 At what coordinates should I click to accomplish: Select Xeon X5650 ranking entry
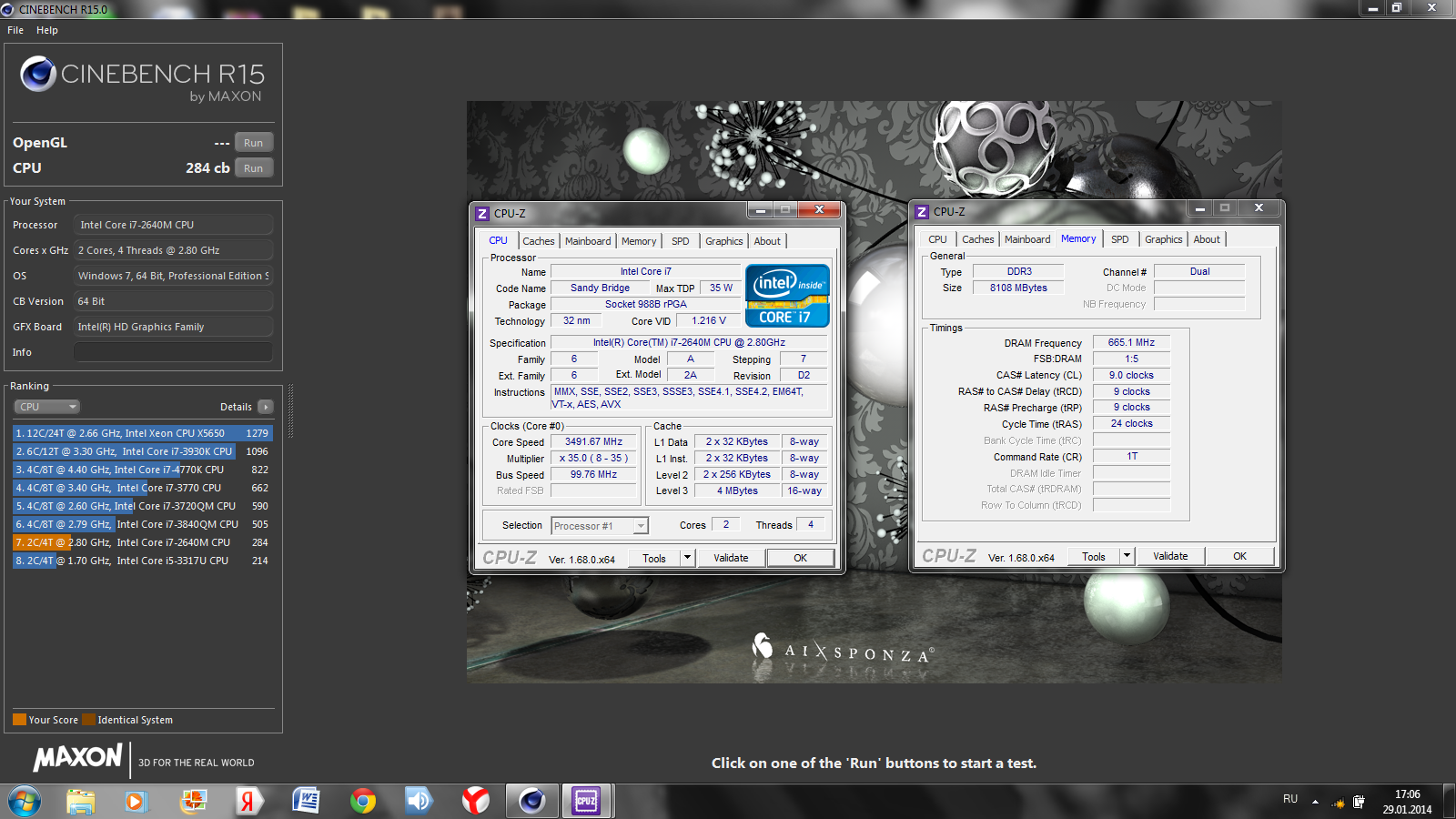tap(142, 433)
